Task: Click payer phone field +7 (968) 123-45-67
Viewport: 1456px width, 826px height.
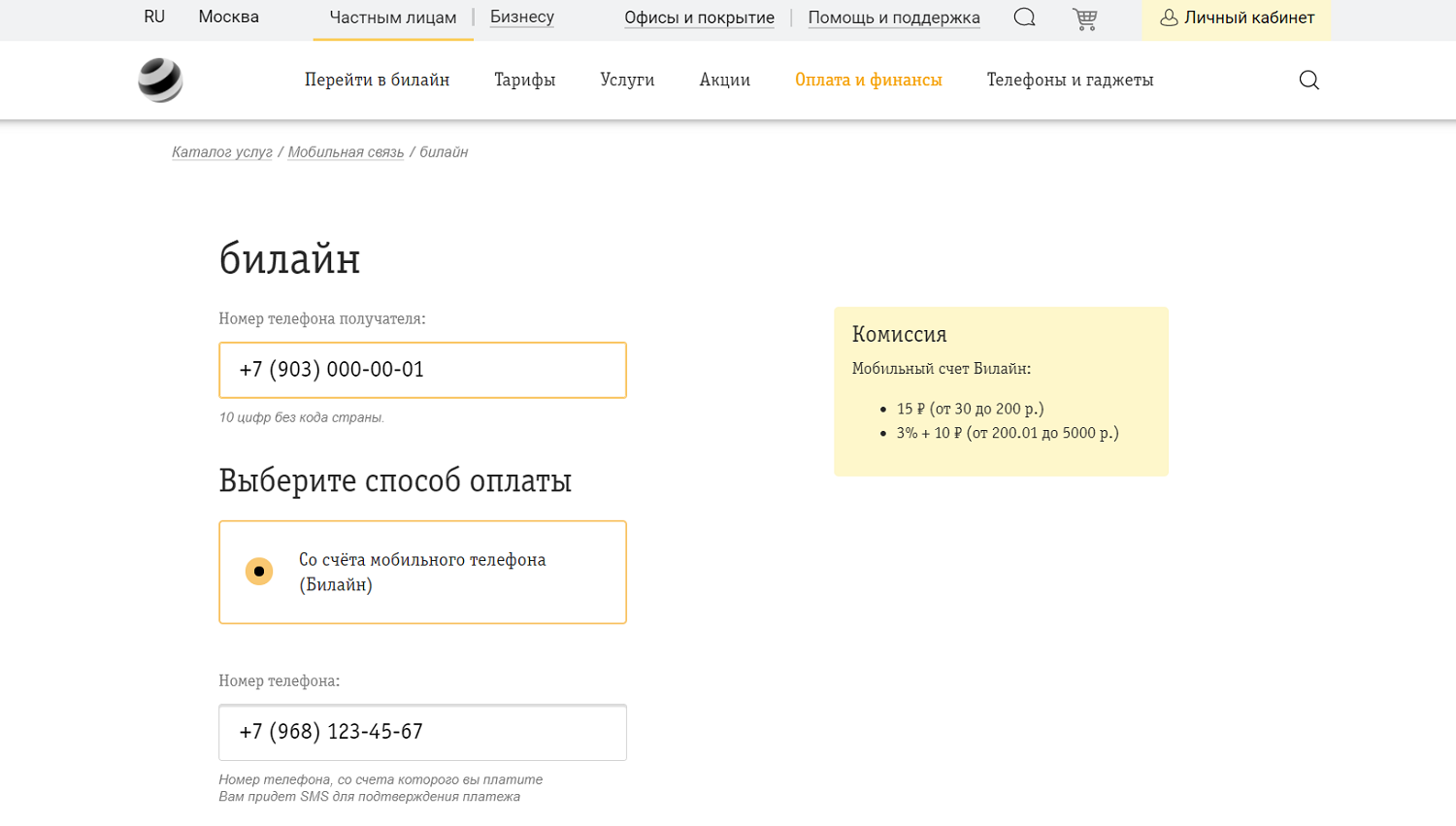Action: (x=422, y=732)
